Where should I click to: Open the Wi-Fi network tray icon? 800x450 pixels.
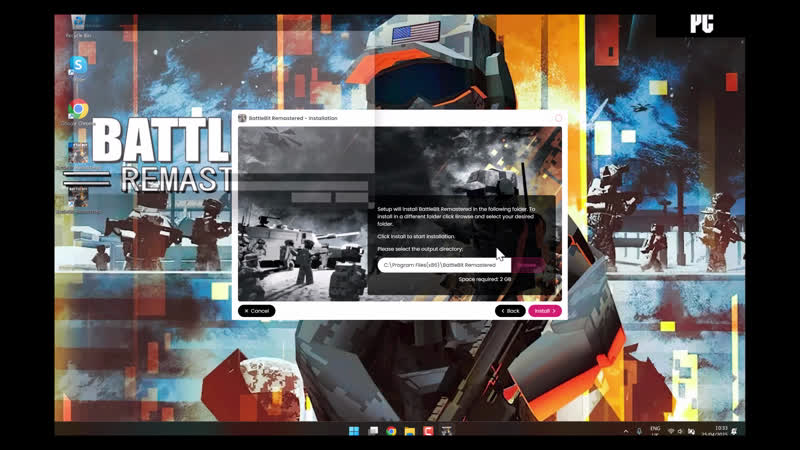[671, 432]
